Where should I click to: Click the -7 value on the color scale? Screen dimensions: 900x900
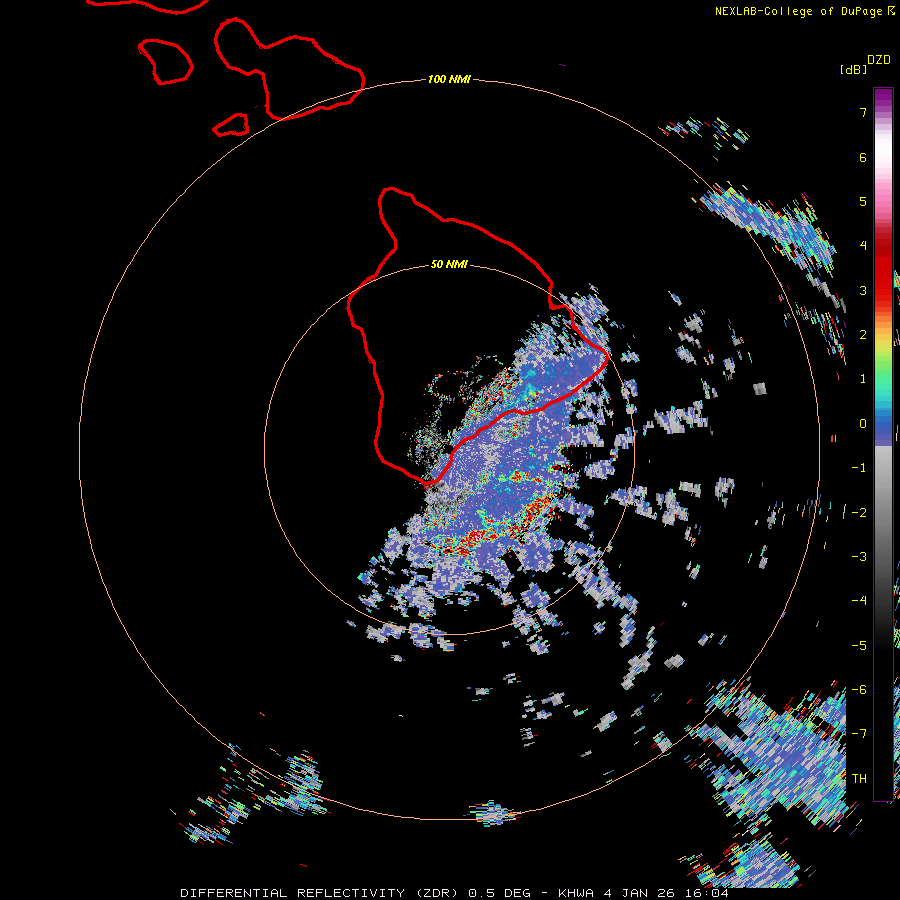point(859,734)
